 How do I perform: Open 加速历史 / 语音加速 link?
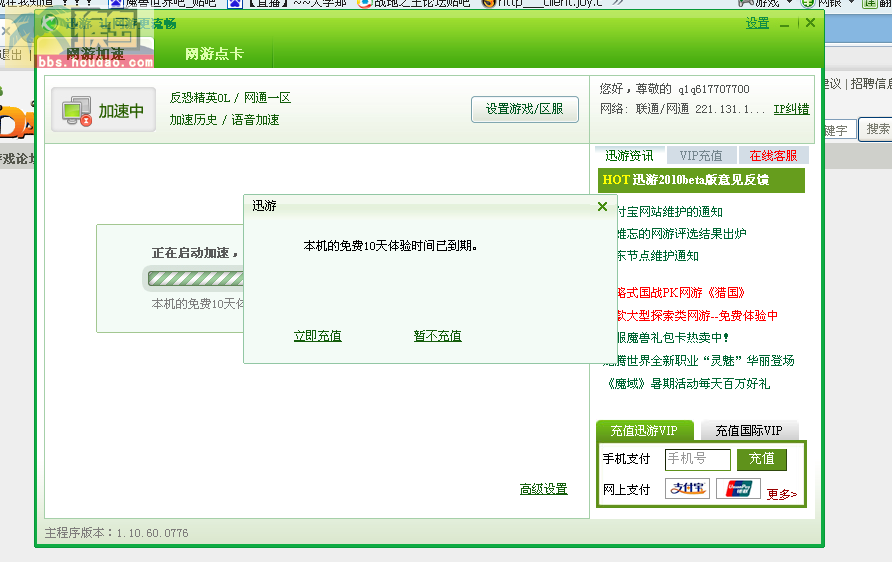click(x=224, y=120)
